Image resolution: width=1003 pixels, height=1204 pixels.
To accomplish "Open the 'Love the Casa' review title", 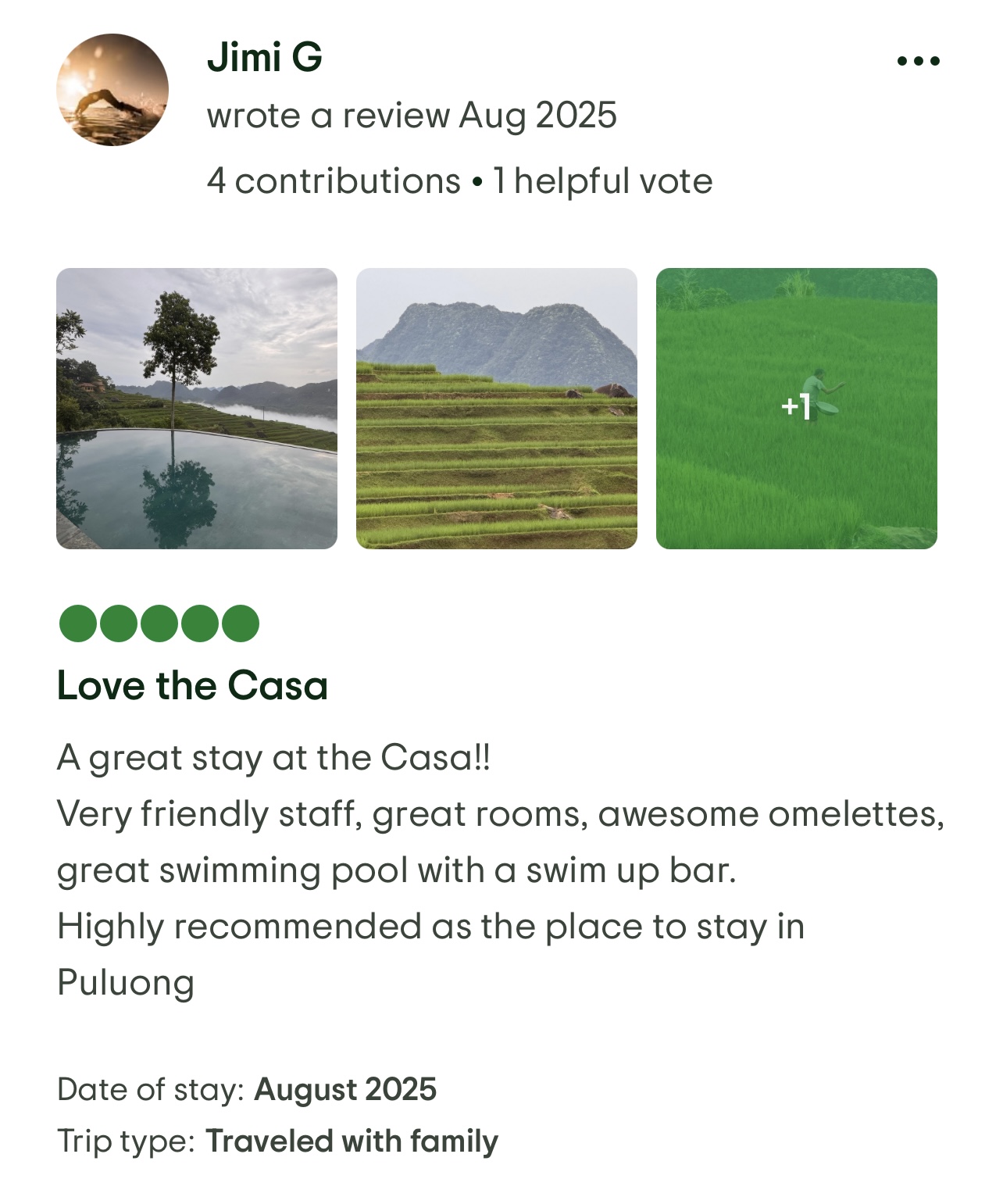I will click(x=192, y=686).
